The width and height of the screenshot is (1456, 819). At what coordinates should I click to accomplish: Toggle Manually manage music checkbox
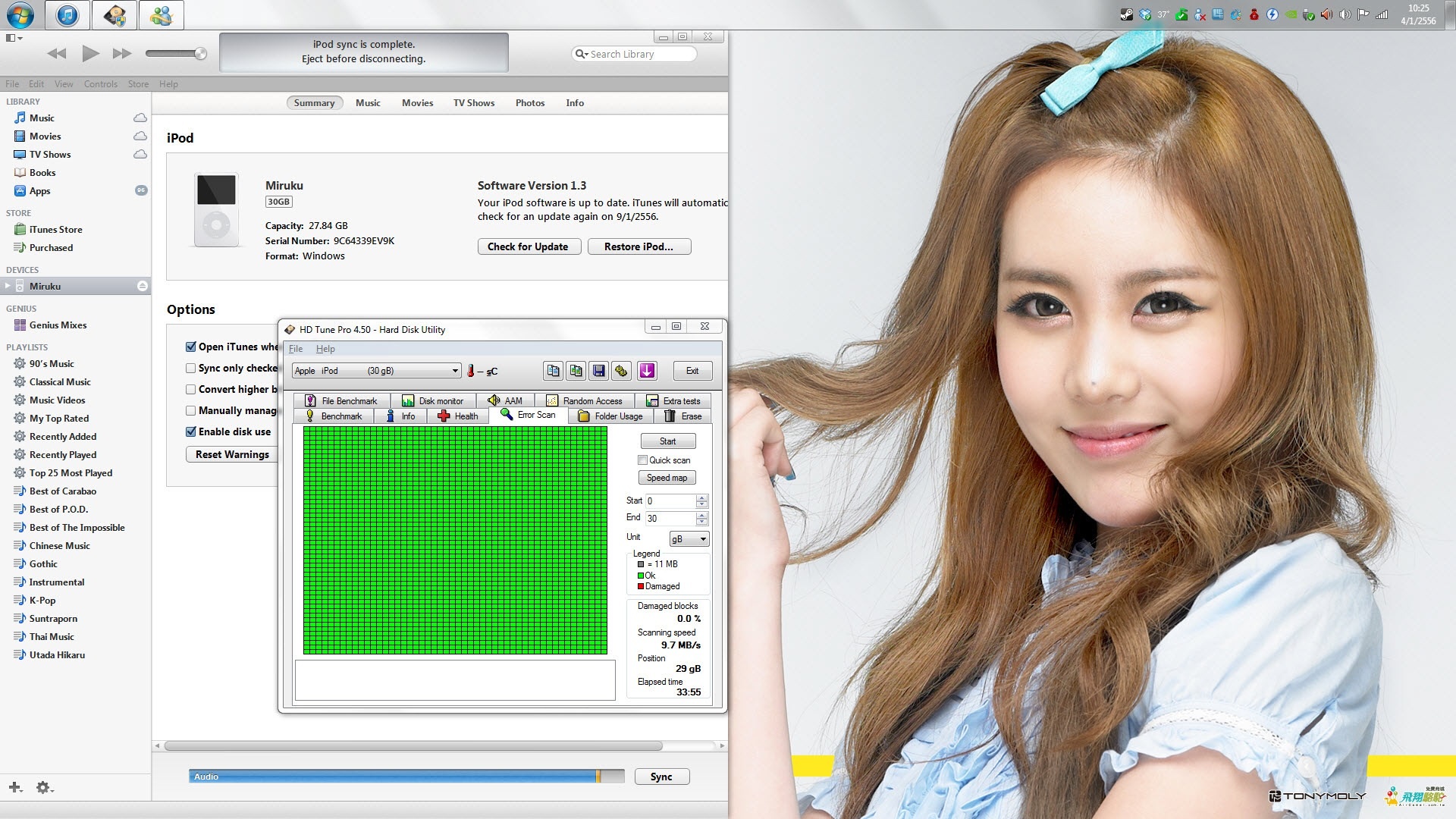click(191, 410)
